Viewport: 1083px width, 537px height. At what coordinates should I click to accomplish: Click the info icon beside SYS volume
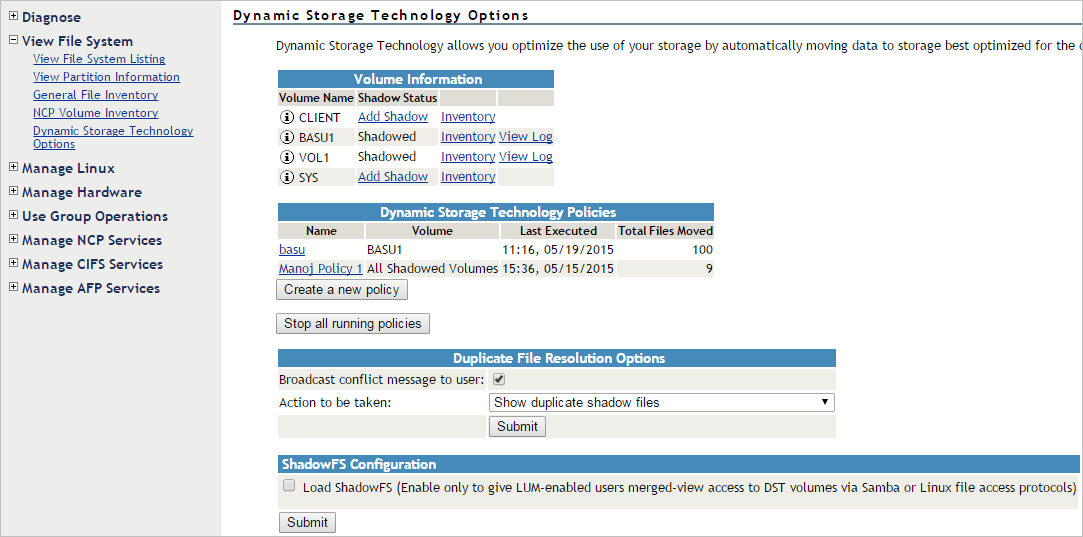(x=288, y=177)
